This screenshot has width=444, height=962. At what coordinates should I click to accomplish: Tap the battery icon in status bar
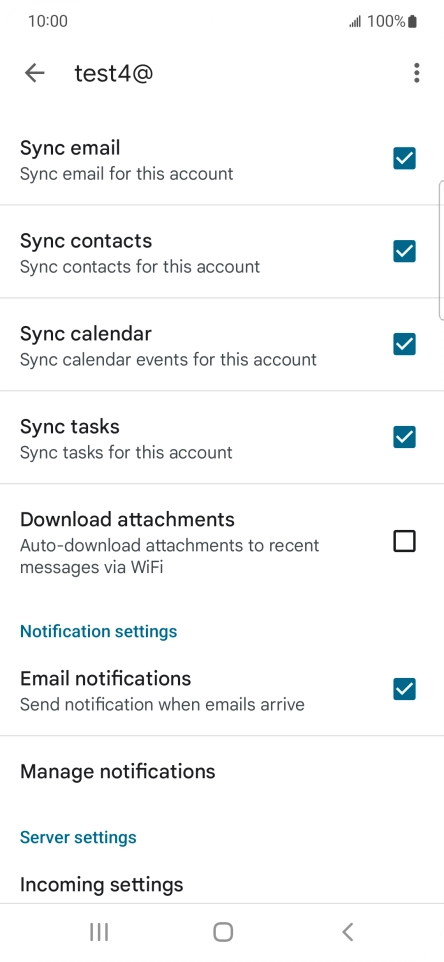pyautogui.click(x=412, y=21)
